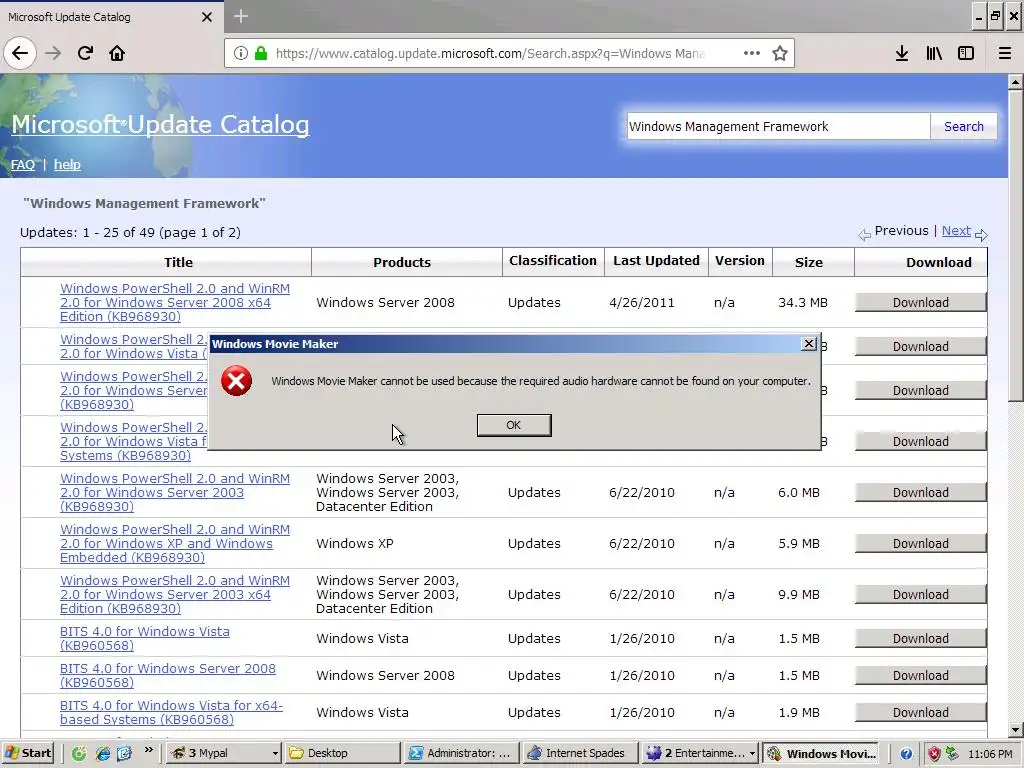The width and height of the screenshot is (1024, 768).
Task: Sort results by Classification column
Action: 552,261
